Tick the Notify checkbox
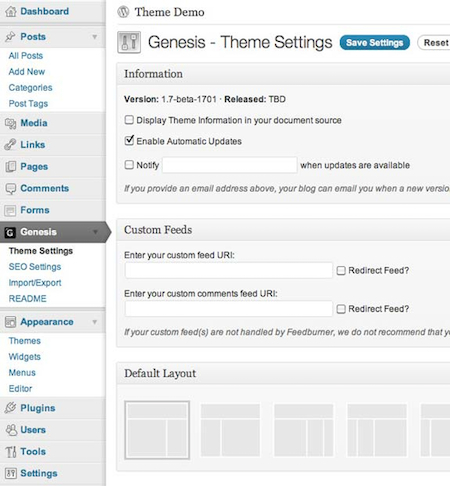Viewport: 450px width, 486px height. pos(129,165)
